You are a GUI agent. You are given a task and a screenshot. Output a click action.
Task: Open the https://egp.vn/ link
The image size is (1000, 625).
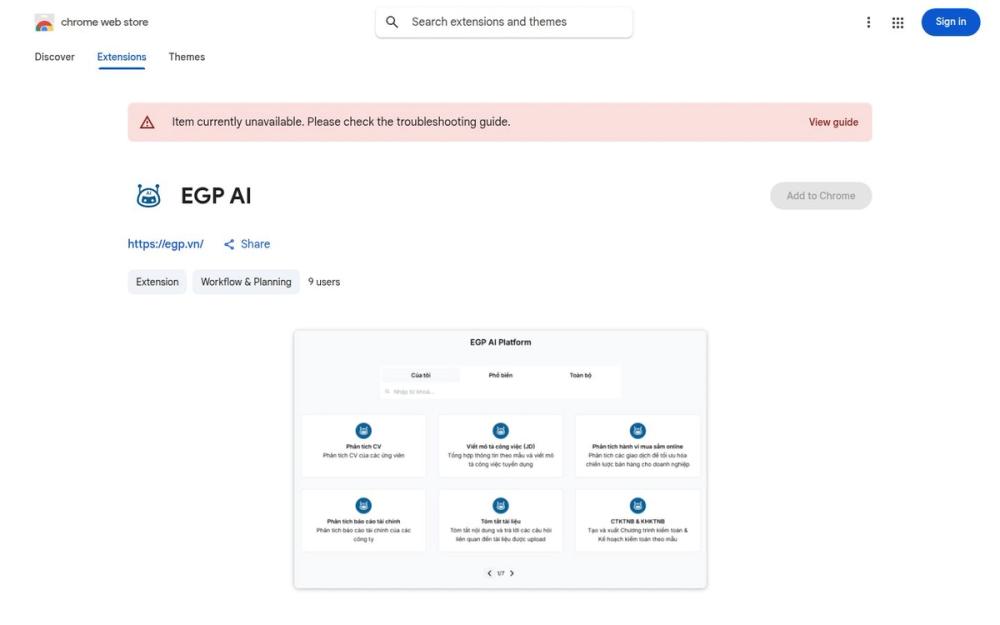[x=166, y=244]
